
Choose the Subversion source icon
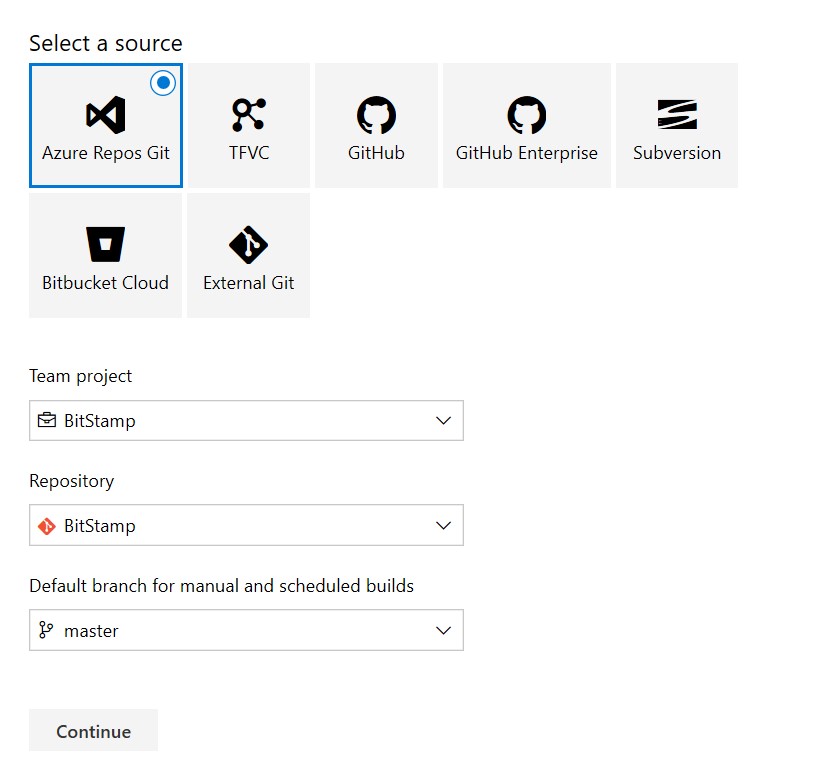(677, 114)
